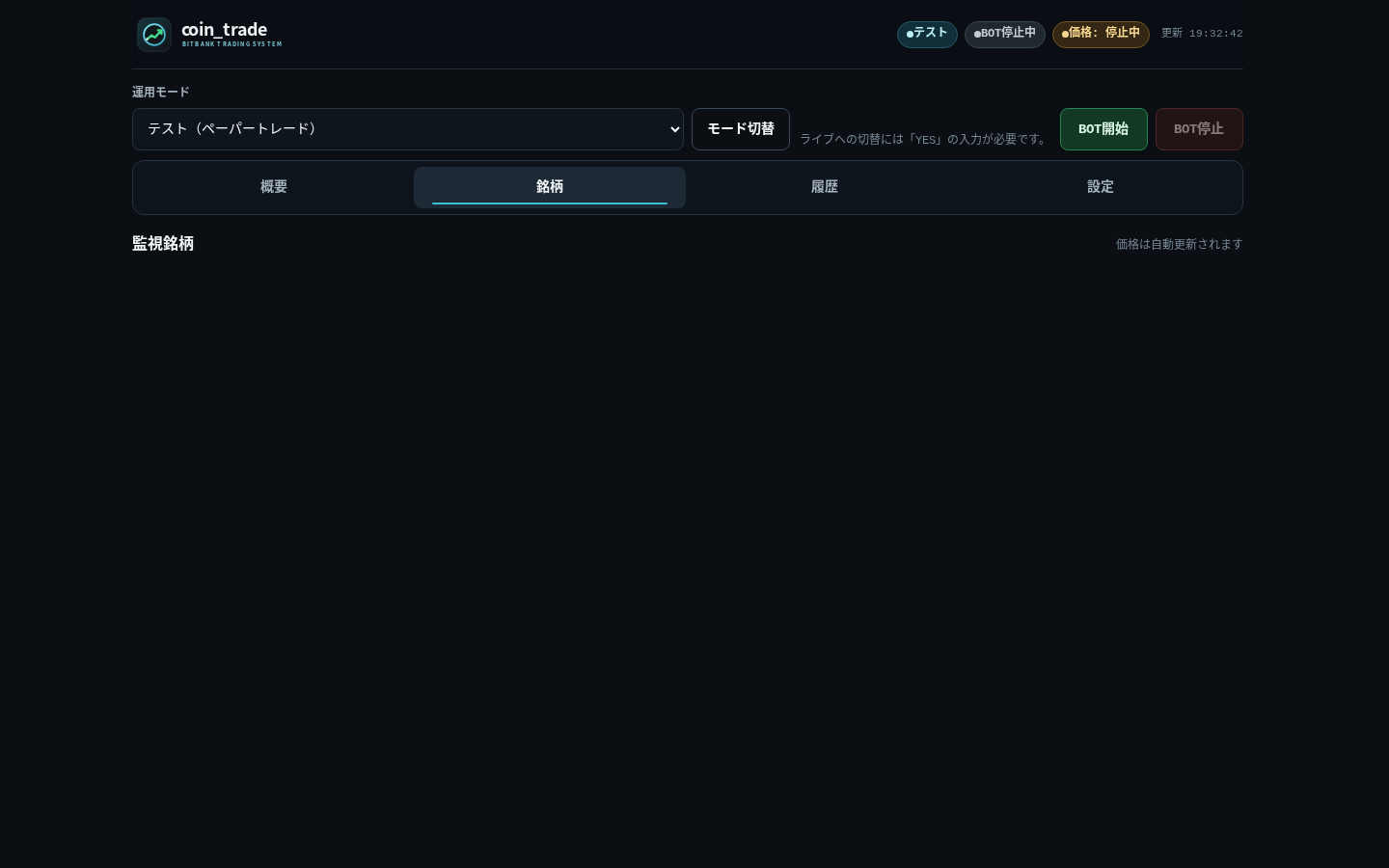
Task: Click the coin_trade chart logo icon
Action: (x=154, y=35)
